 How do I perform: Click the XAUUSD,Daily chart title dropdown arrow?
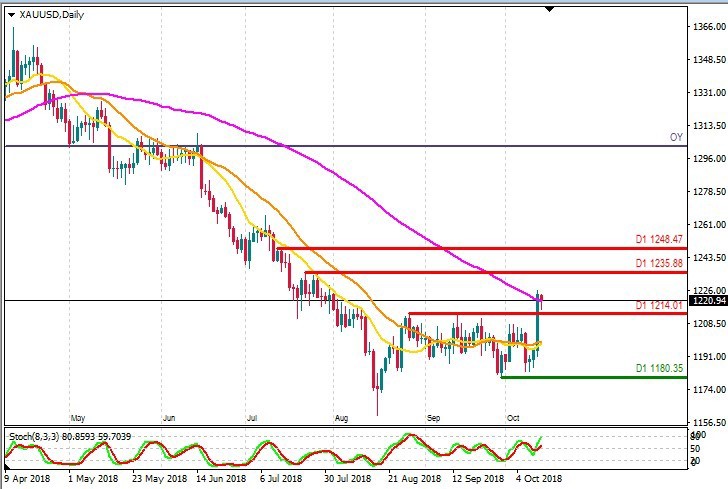[x=12, y=15]
